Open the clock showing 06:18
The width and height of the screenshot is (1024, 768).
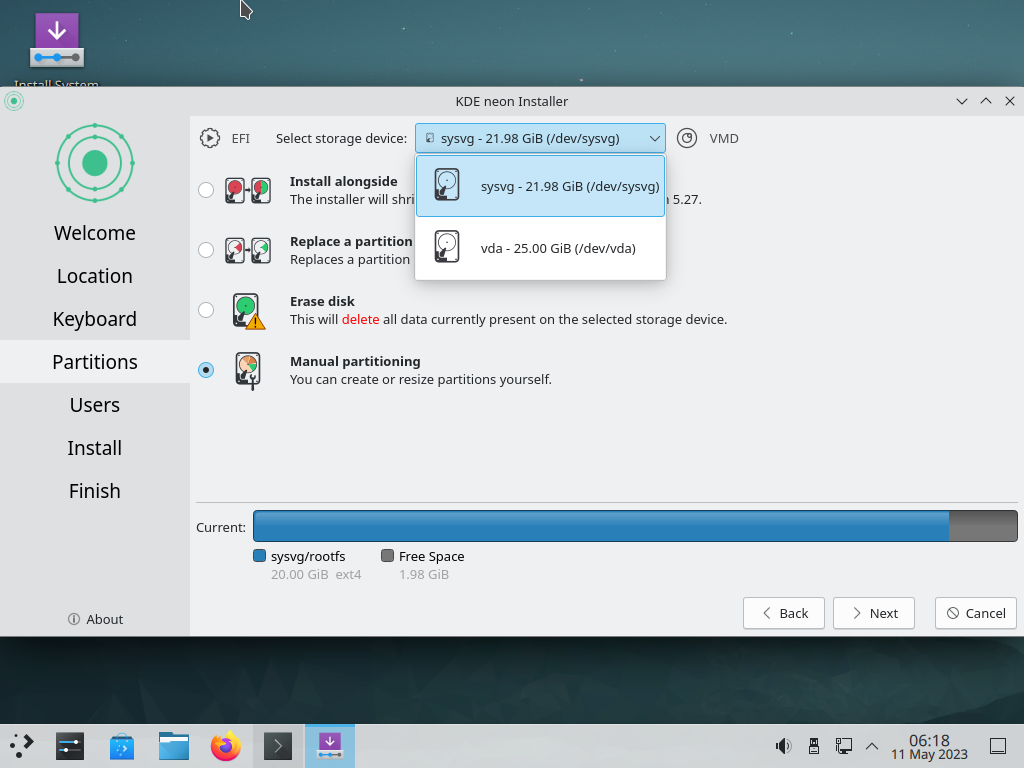point(929,746)
